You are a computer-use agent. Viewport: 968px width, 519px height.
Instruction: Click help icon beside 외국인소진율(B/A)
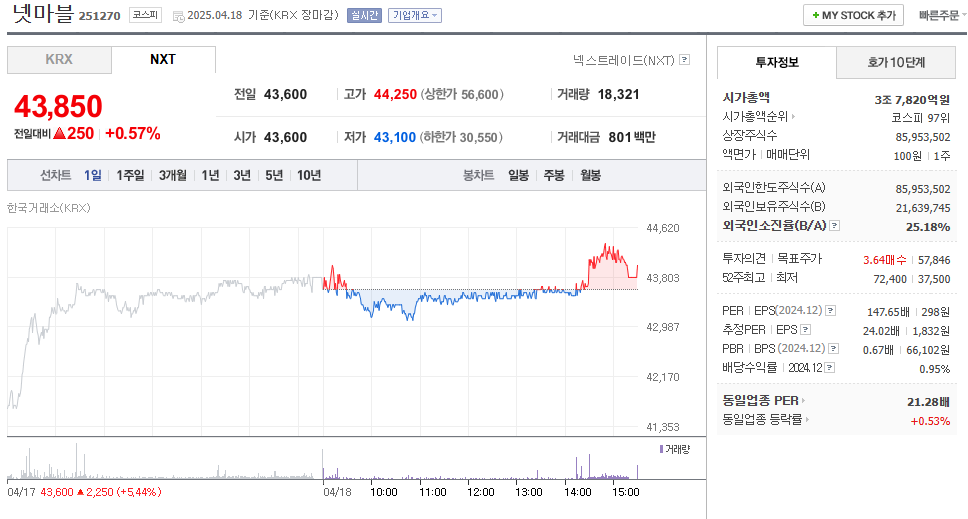pyautogui.click(x=835, y=226)
